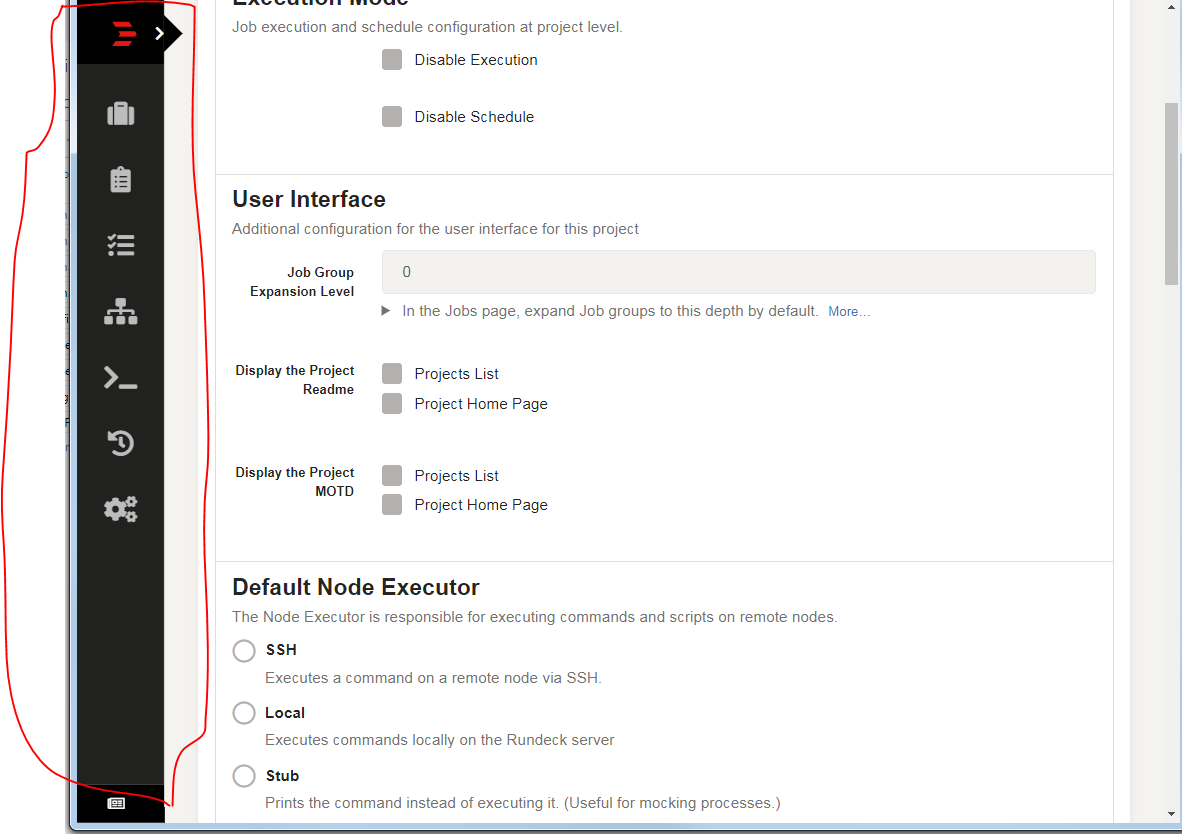Click 'Executes a command on a remote node via SSH.'
Image resolution: width=1182 pixels, height=834 pixels.
(433, 678)
